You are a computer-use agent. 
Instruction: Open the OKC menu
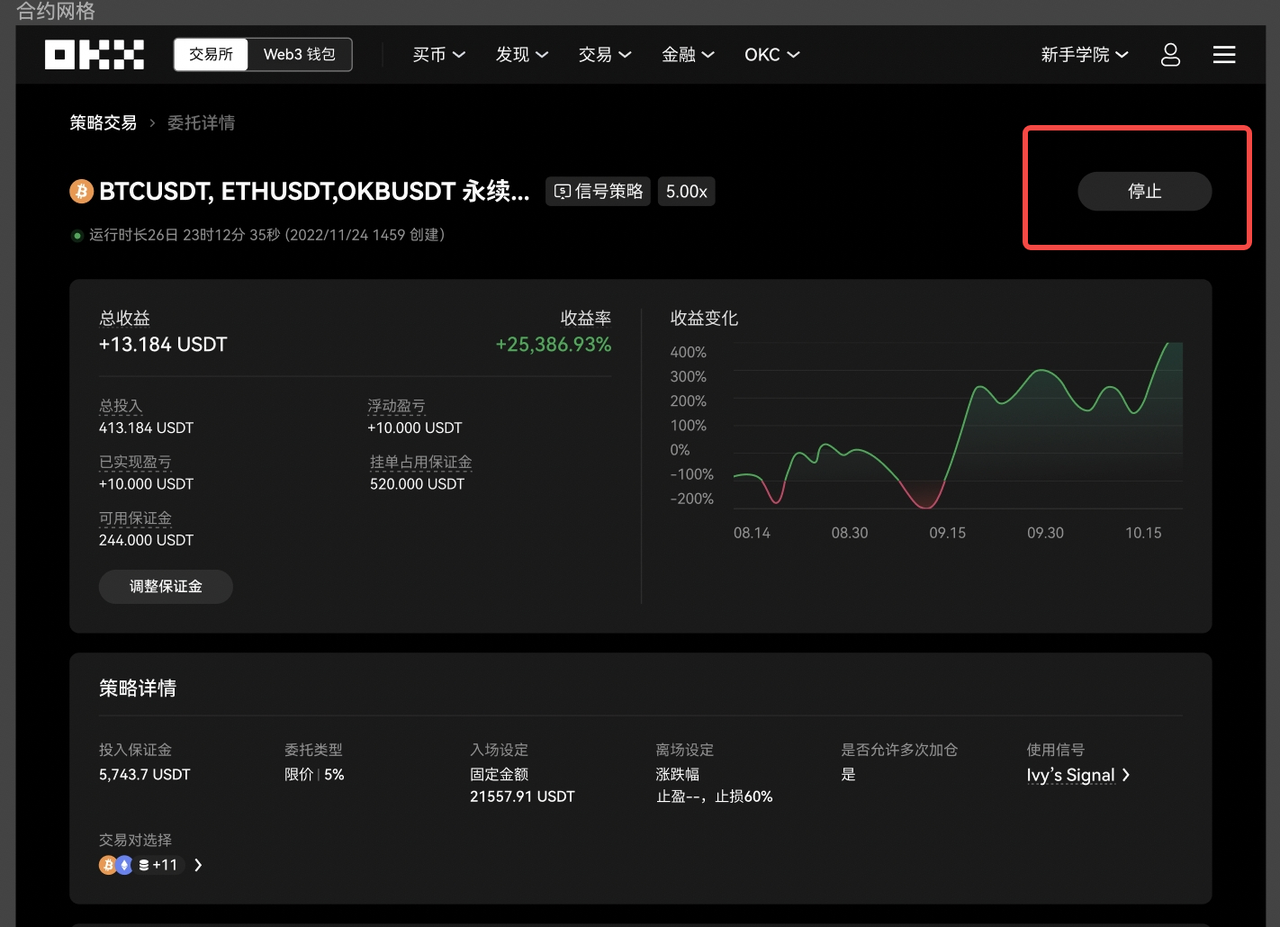click(770, 55)
